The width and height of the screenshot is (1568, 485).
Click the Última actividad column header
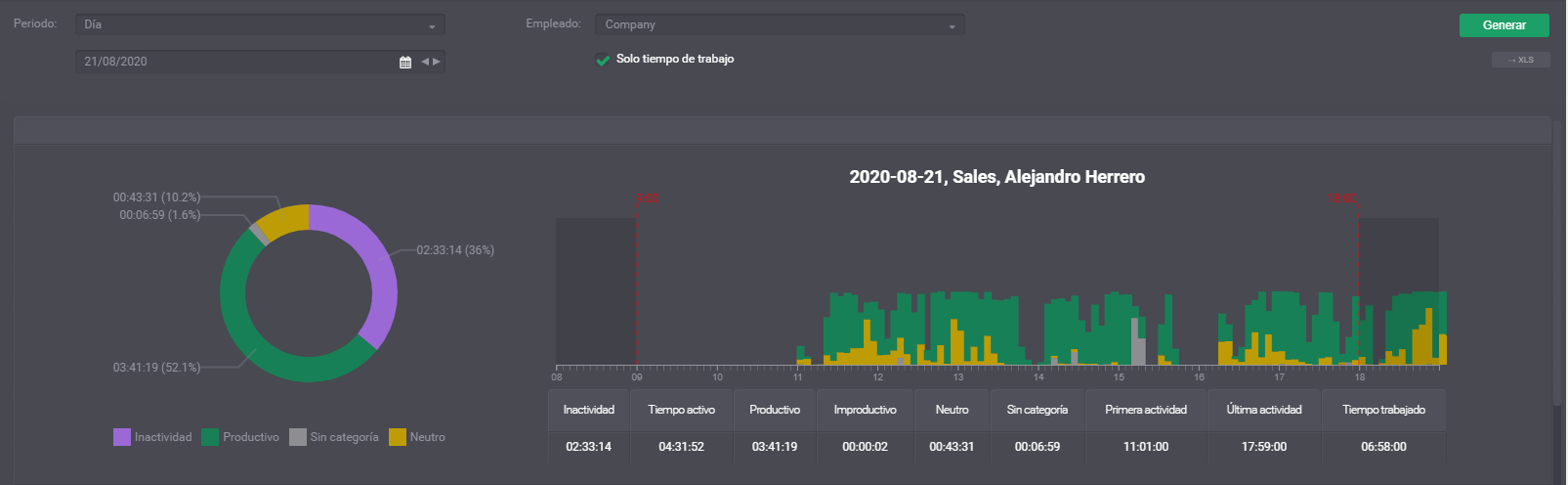1264,410
